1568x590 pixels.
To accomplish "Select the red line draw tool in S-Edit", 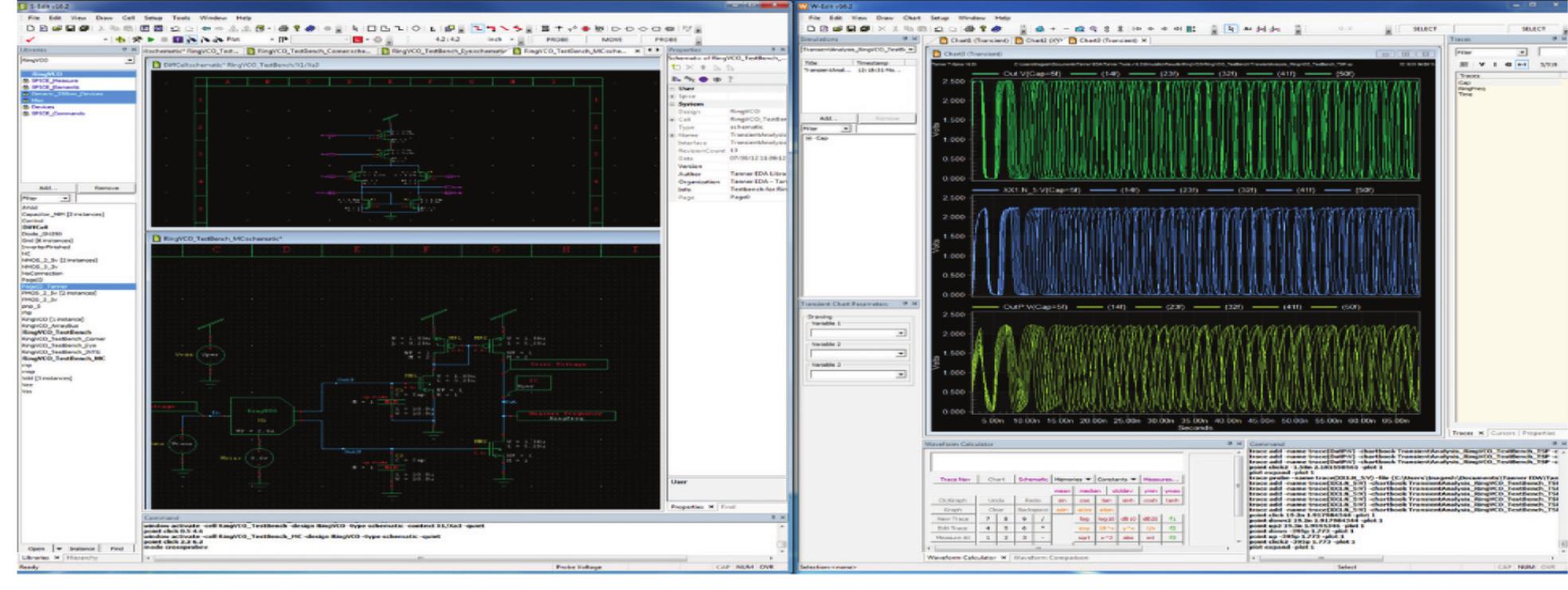I will [x=503, y=28].
